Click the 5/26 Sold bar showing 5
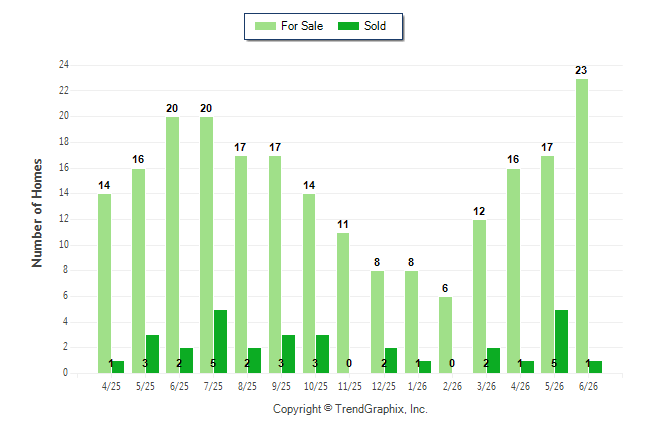 coord(561,342)
